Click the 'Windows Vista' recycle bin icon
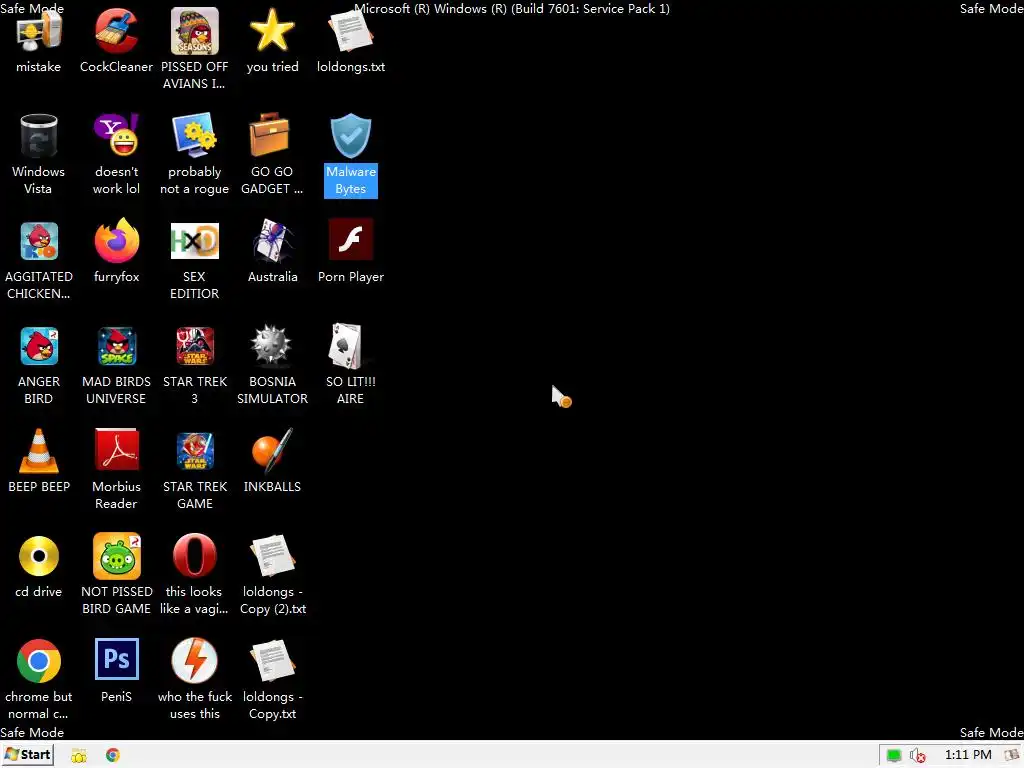Viewport: 1024px width, 768px height. [x=39, y=136]
